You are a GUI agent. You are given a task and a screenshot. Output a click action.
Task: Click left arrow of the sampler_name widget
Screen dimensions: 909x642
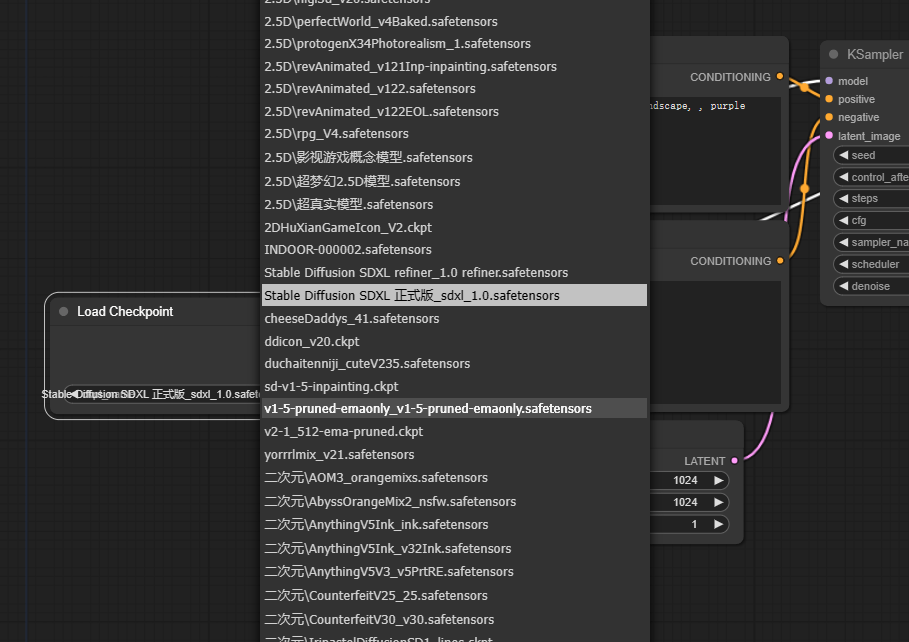(x=843, y=242)
